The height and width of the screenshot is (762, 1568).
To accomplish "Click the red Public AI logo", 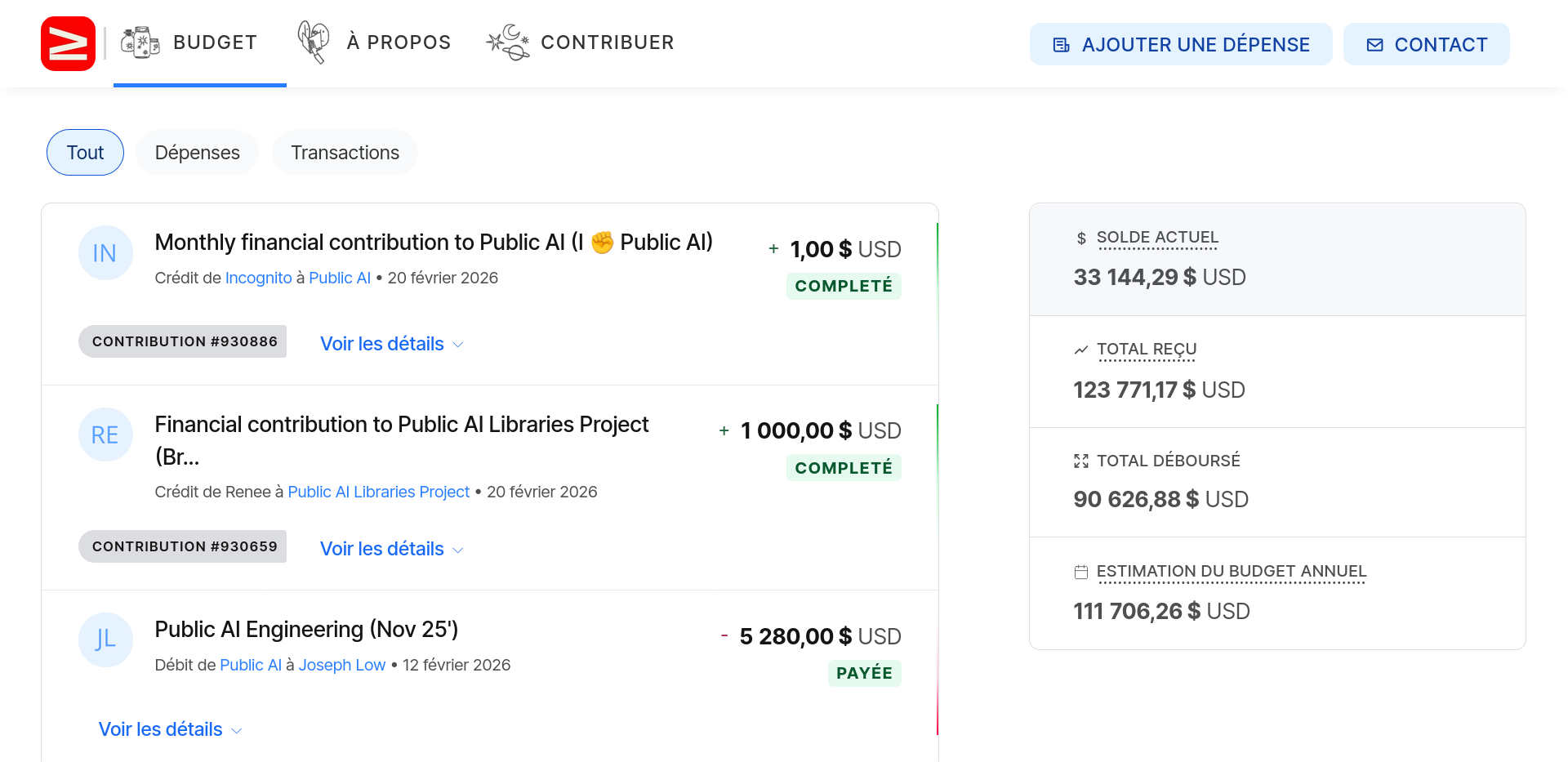I will click(68, 43).
